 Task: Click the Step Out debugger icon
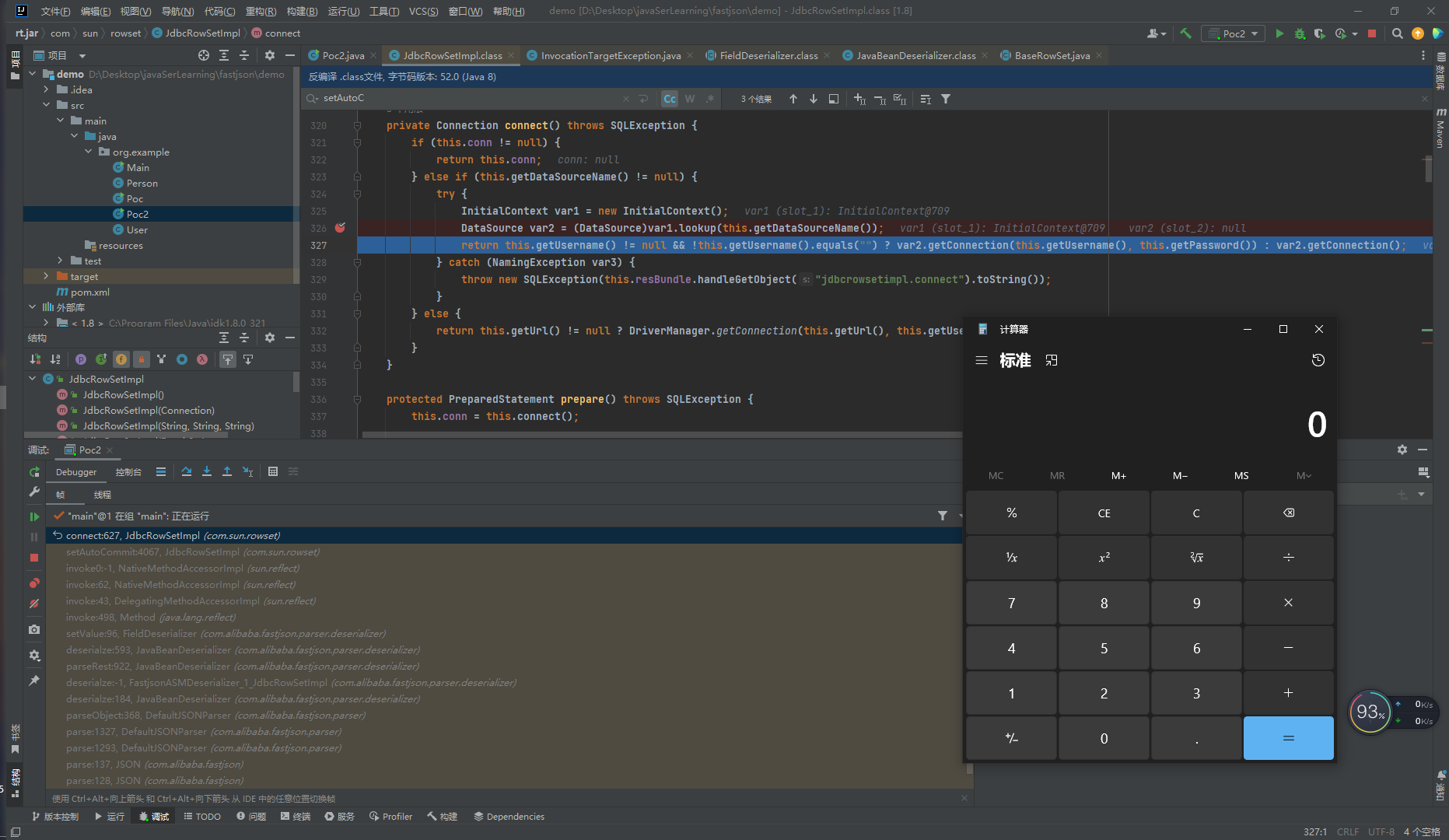(x=227, y=471)
